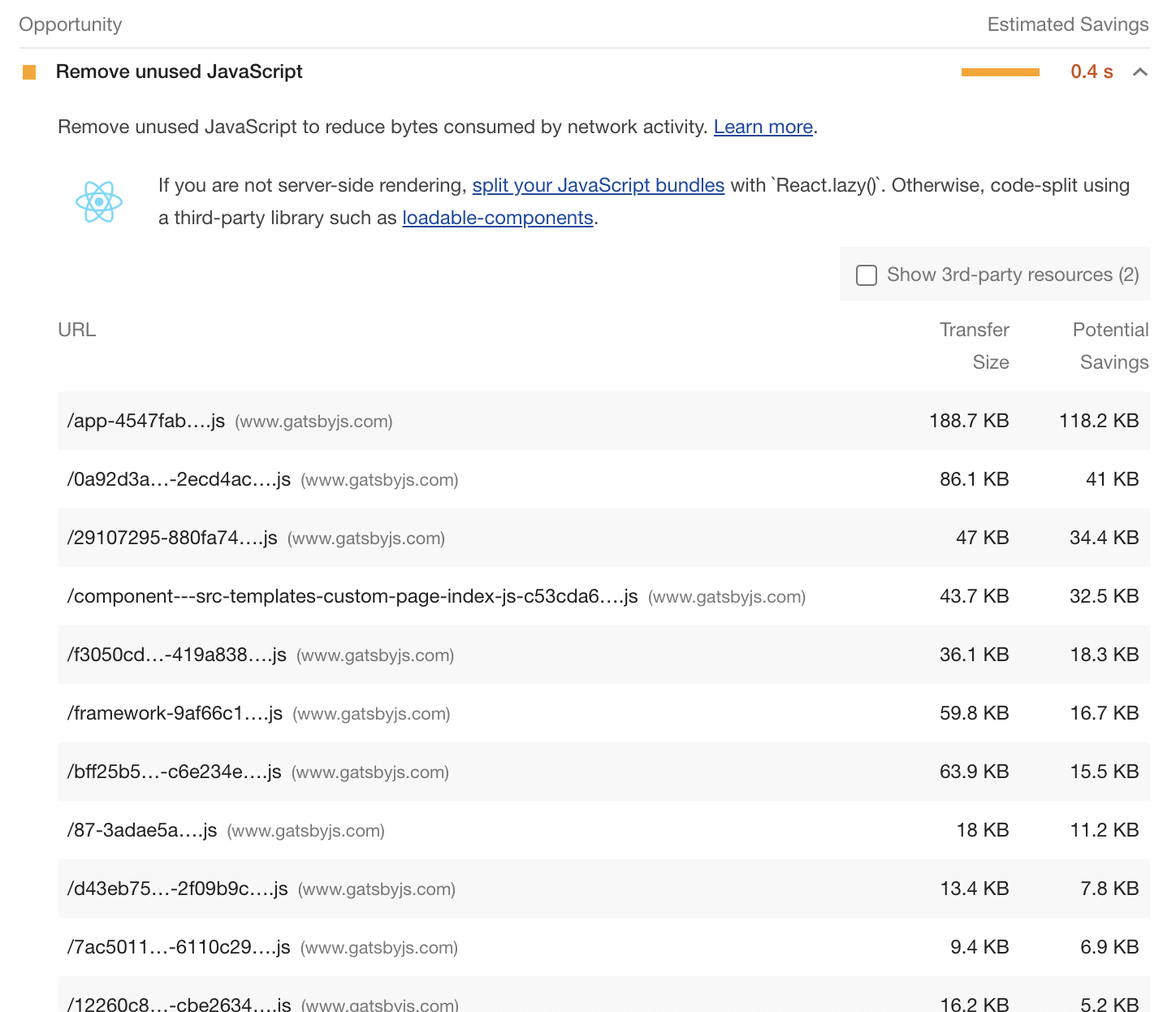Click the orange estimated savings bar
This screenshot has height=1012, width=1176.
click(x=1000, y=72)
